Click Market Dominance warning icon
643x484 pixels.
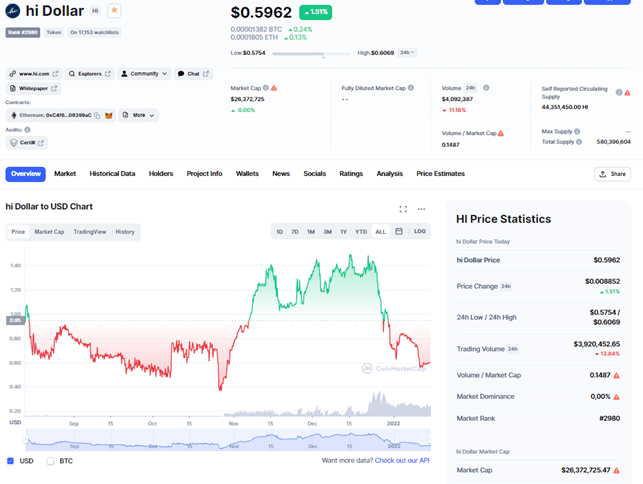point(616,397)
